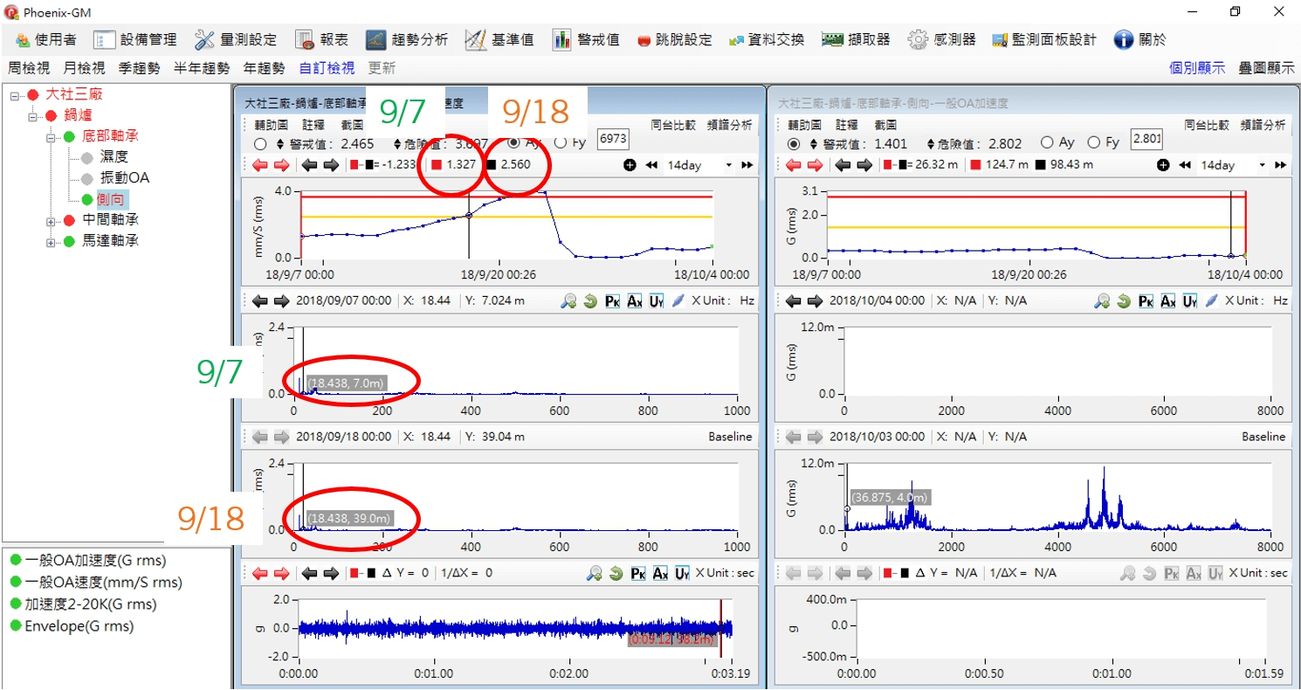The height and width of the screenshot is (690, 1301).
Task: Click Ax icon in left baseline spectrum toolbar
Action: [x=634, y=574]
